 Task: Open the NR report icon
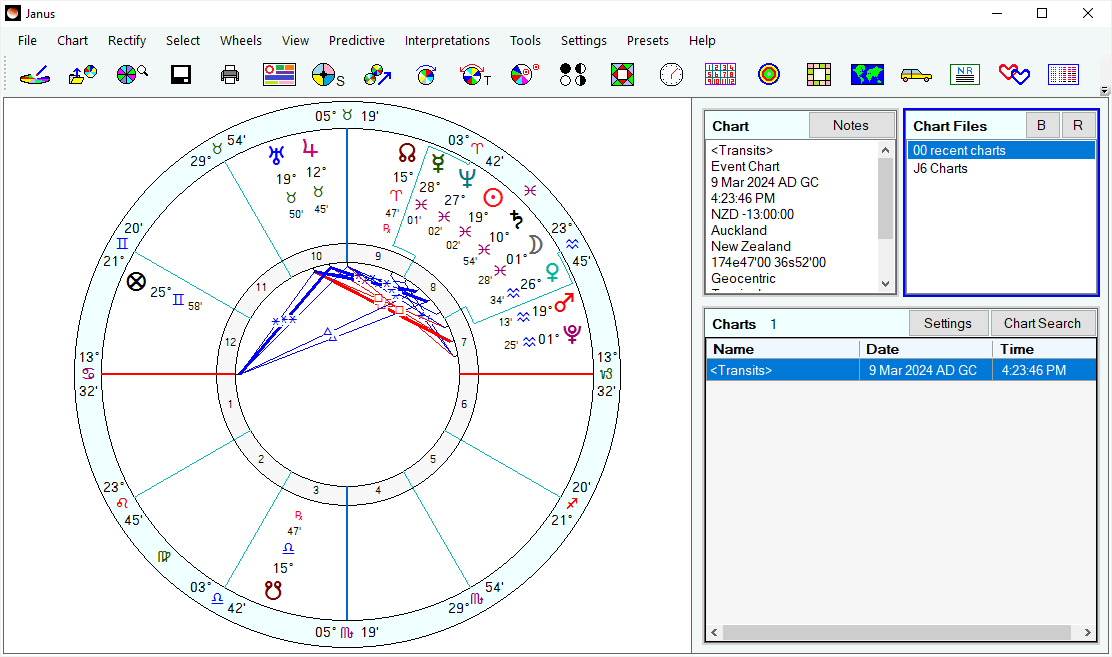click(964, 74)
